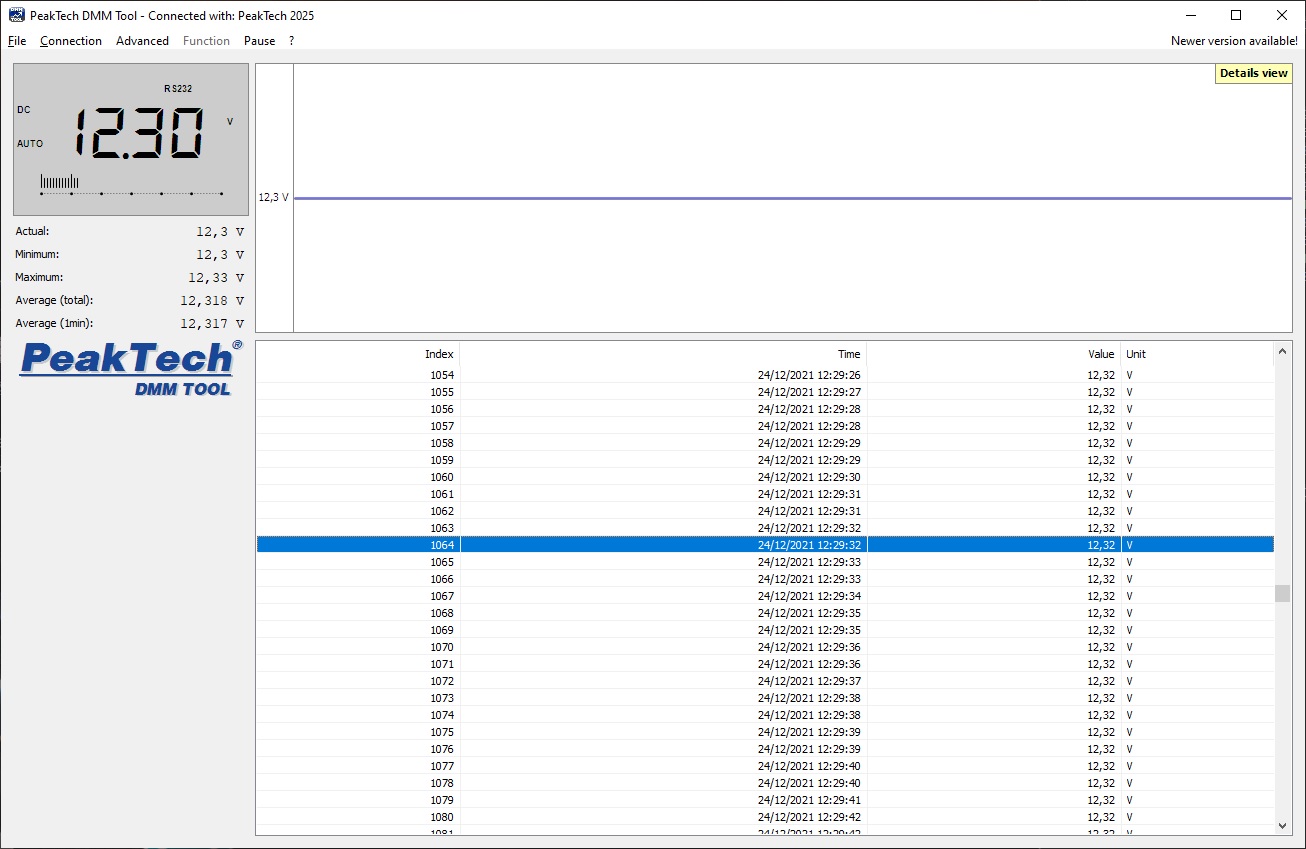Image resolution: width=1306 pixels, height=849 pixels.
Task: Click the table scrollbar thumb
Action: tap(1282, 594)
